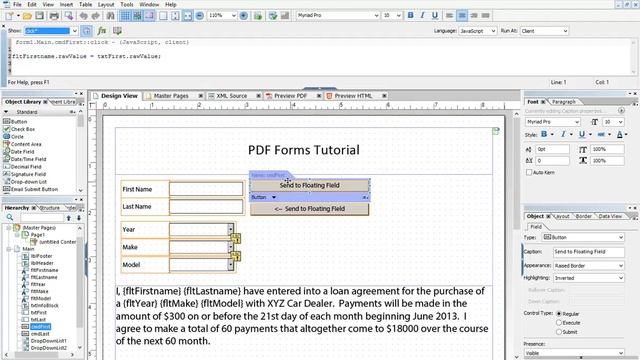The height and width of the screenshot is (360, 640).
Task: Open Find using the binoculars icon
Action: coord(111,16)
